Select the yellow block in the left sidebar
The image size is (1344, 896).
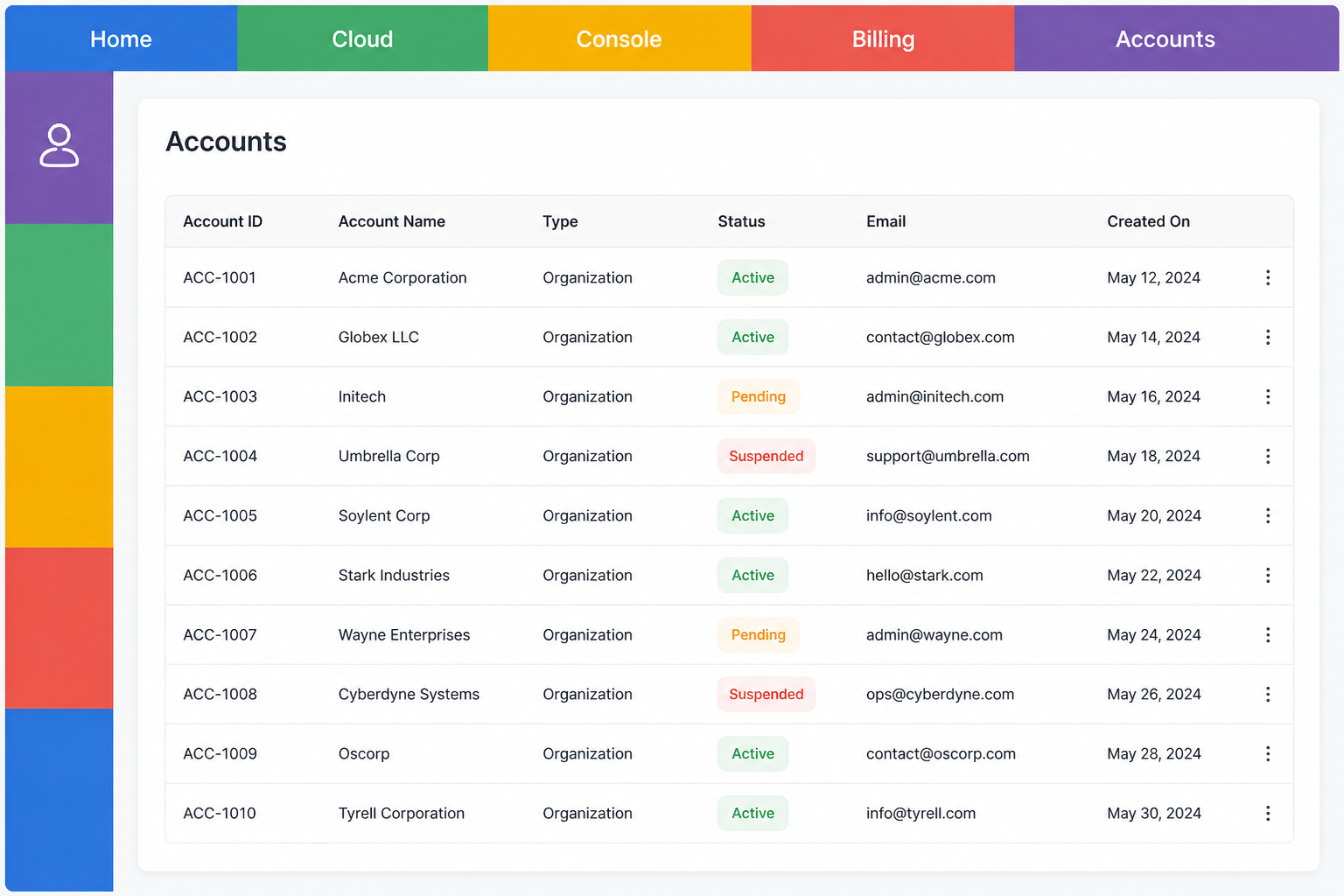coord(59,466)
